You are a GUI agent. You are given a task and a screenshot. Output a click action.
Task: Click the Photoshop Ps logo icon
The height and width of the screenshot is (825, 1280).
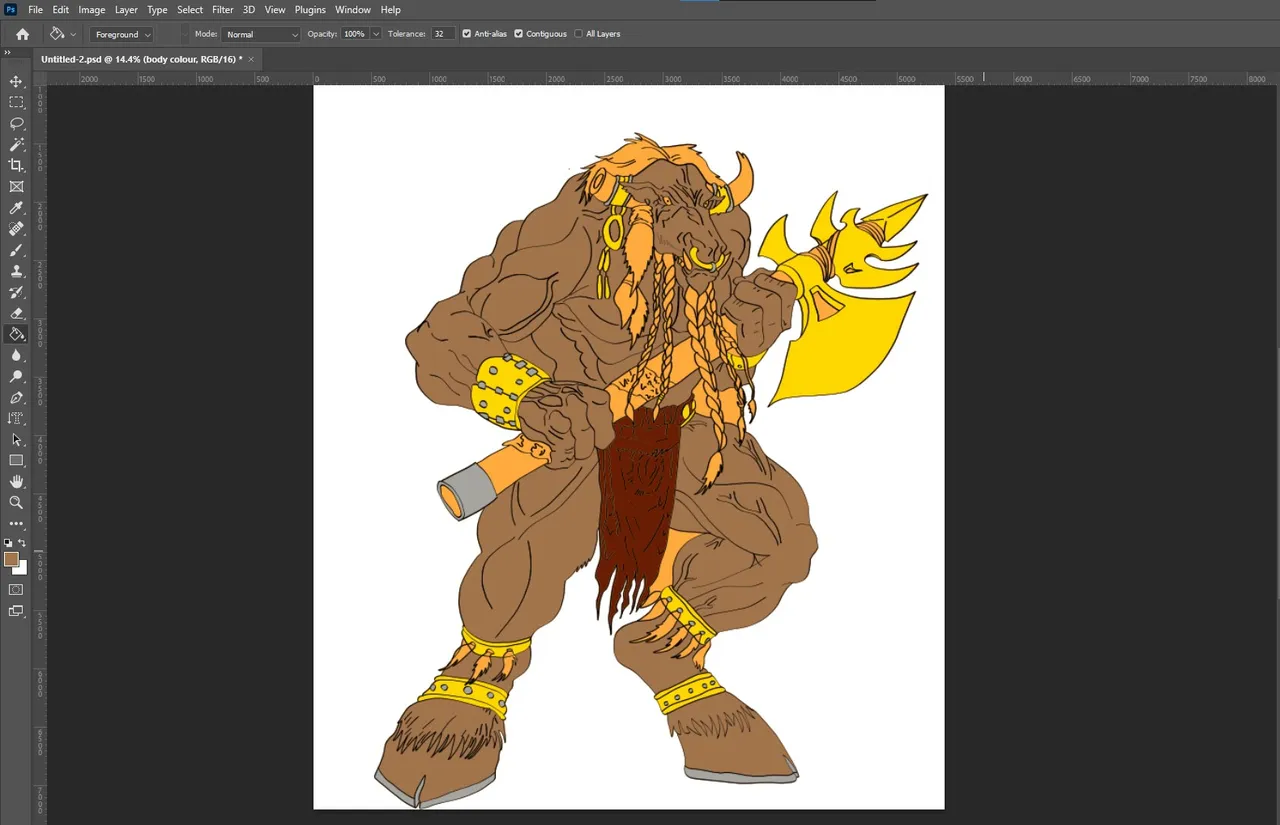coord(11,9)
